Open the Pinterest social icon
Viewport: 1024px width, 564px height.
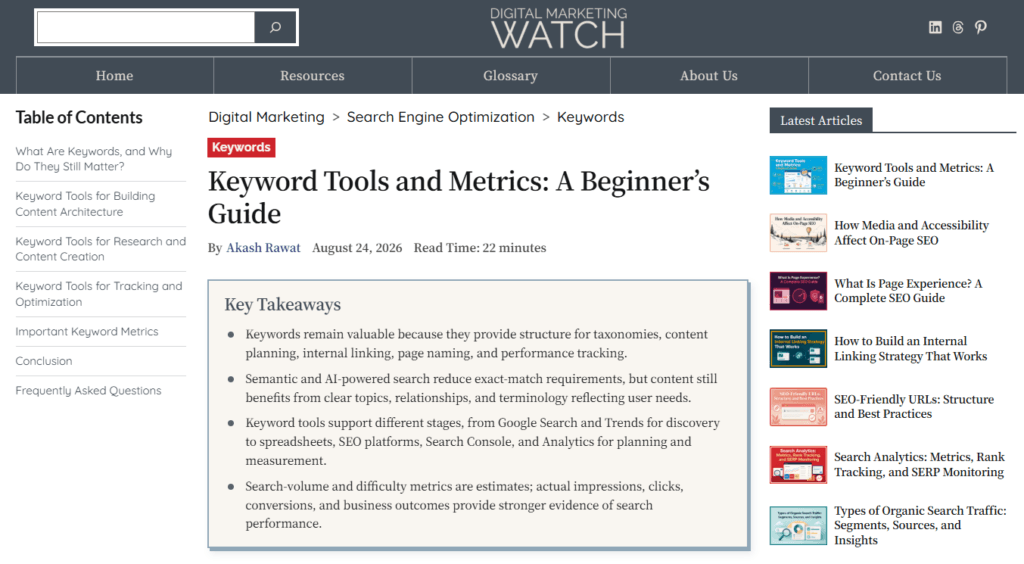[980, 27]
